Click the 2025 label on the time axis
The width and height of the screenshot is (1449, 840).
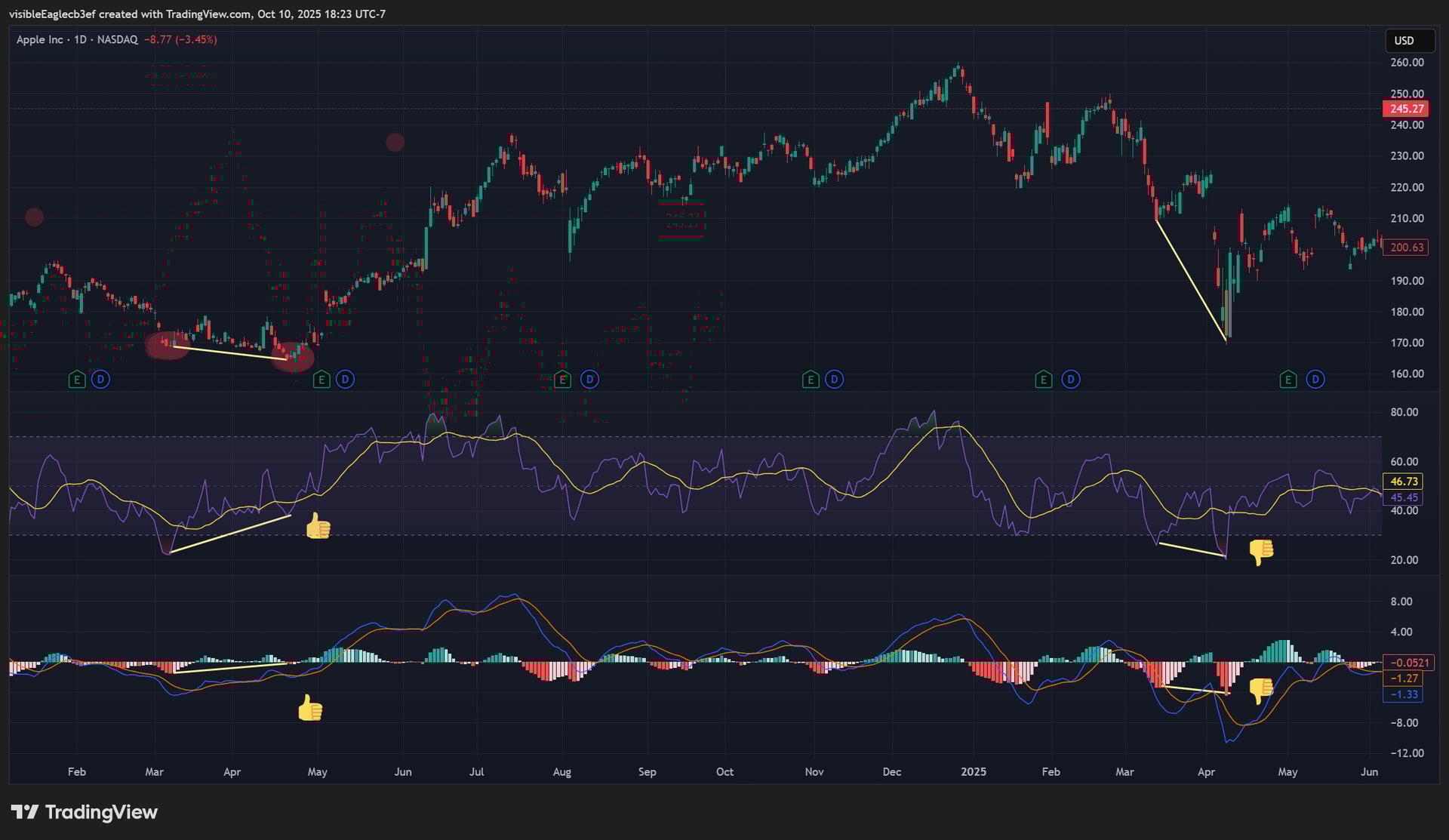tap(974, 771)
